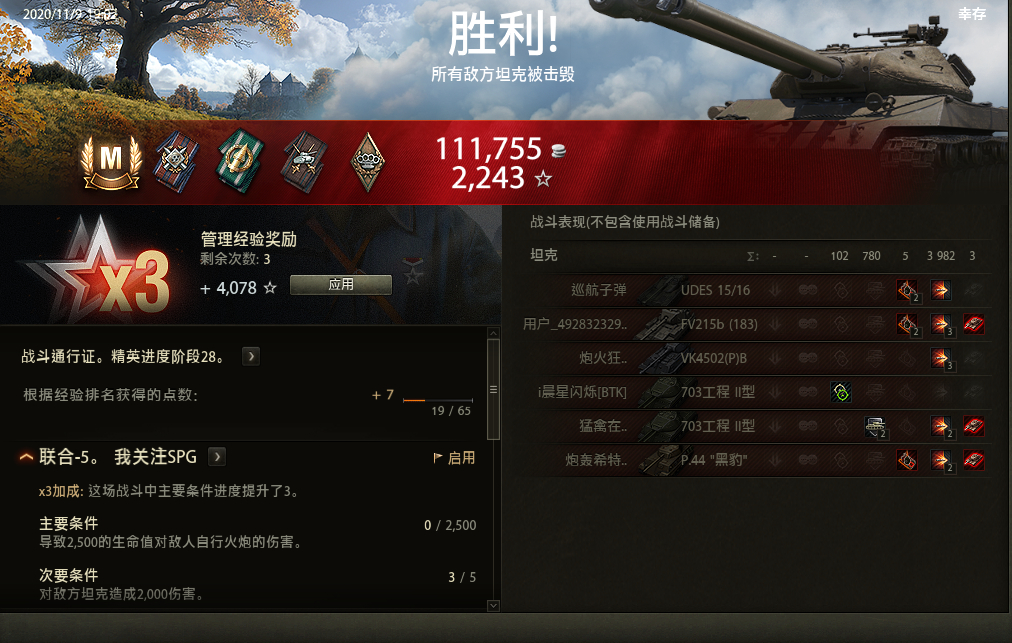Open battle pass details arrow
1012x643 pixels.
[251, 356]
